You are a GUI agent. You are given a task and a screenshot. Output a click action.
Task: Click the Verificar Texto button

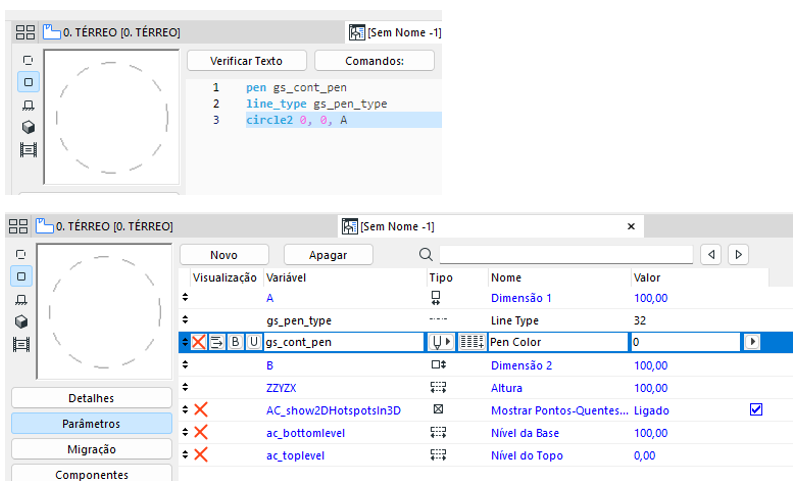[246, 61]
